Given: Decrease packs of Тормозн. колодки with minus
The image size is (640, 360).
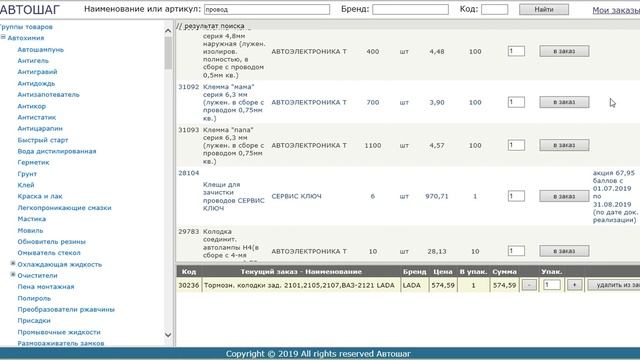Looking at the screenshot, I should click(x=529, y=285).
